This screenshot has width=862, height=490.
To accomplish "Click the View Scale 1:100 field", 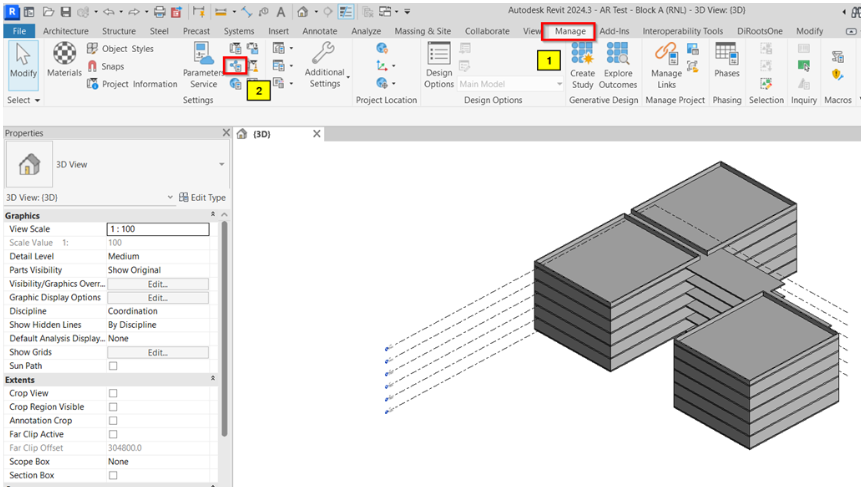I will 157,229.
